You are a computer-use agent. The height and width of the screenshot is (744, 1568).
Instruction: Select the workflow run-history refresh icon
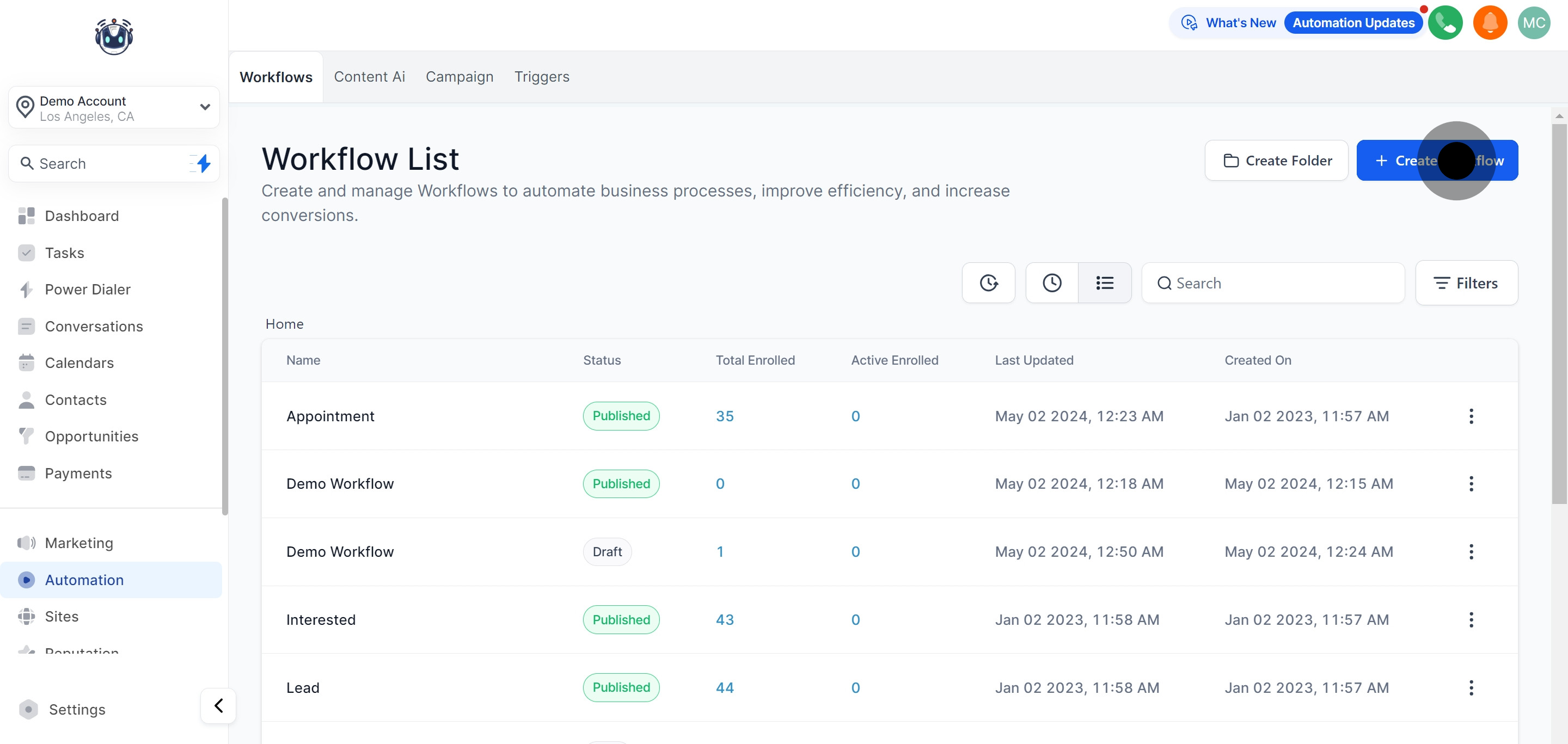pos(988,282)
